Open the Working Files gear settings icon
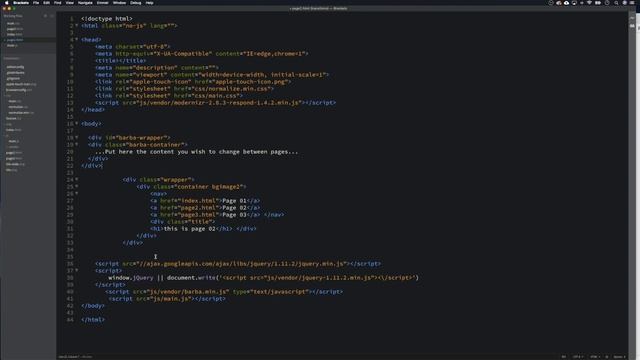640x360 pixels. click(x=45, y=16)
